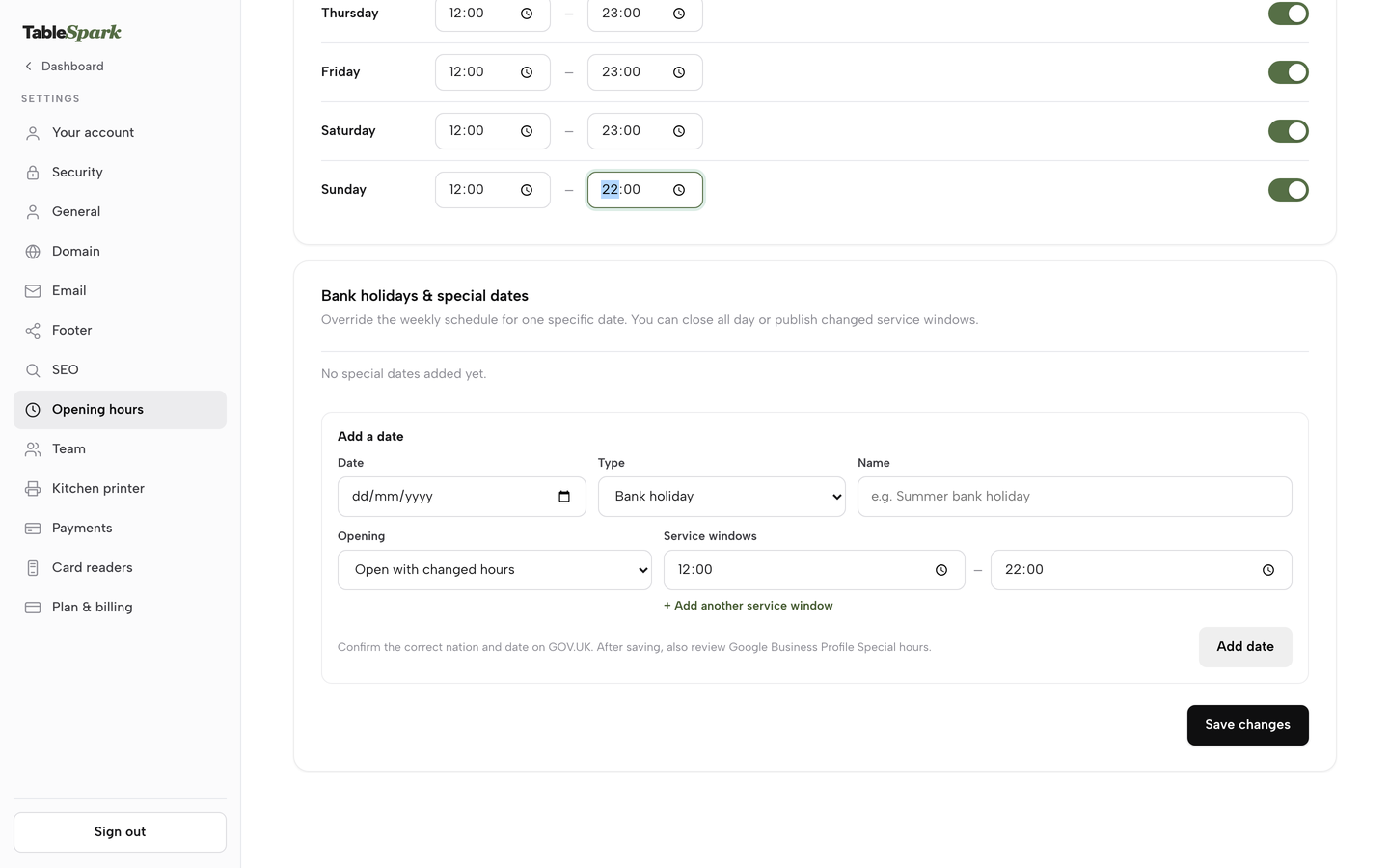Click the Card readers icon

coord(33,568)
